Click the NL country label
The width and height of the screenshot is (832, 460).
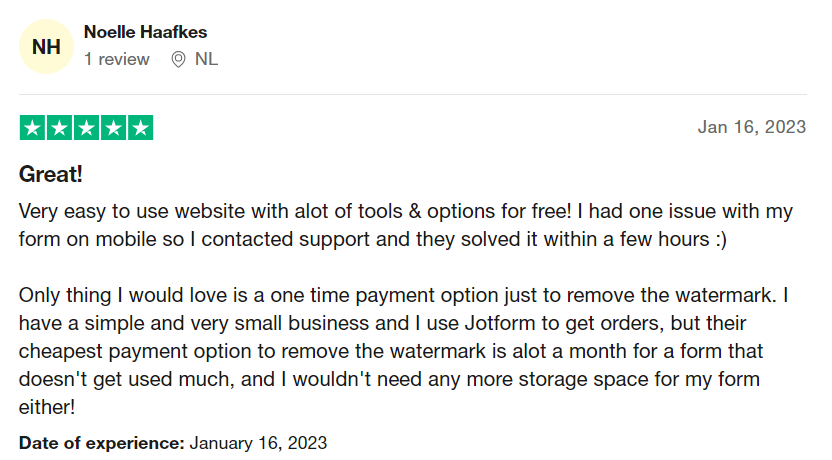point(206,59)
